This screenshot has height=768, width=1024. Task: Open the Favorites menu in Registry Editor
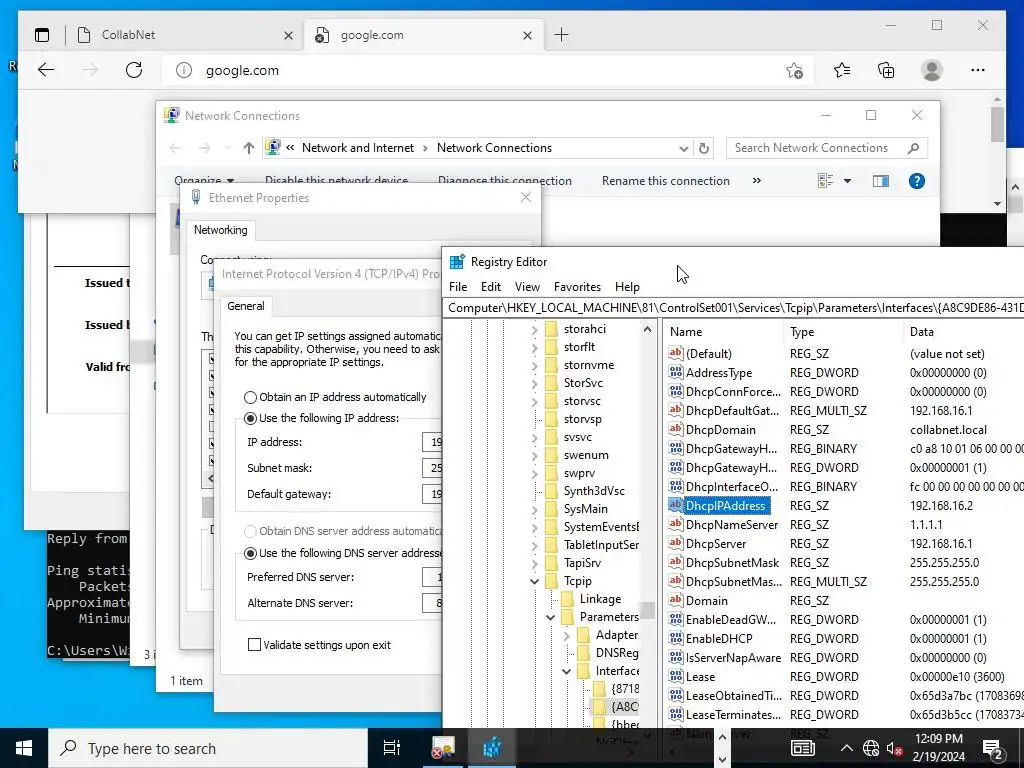(x=577, y=287)
